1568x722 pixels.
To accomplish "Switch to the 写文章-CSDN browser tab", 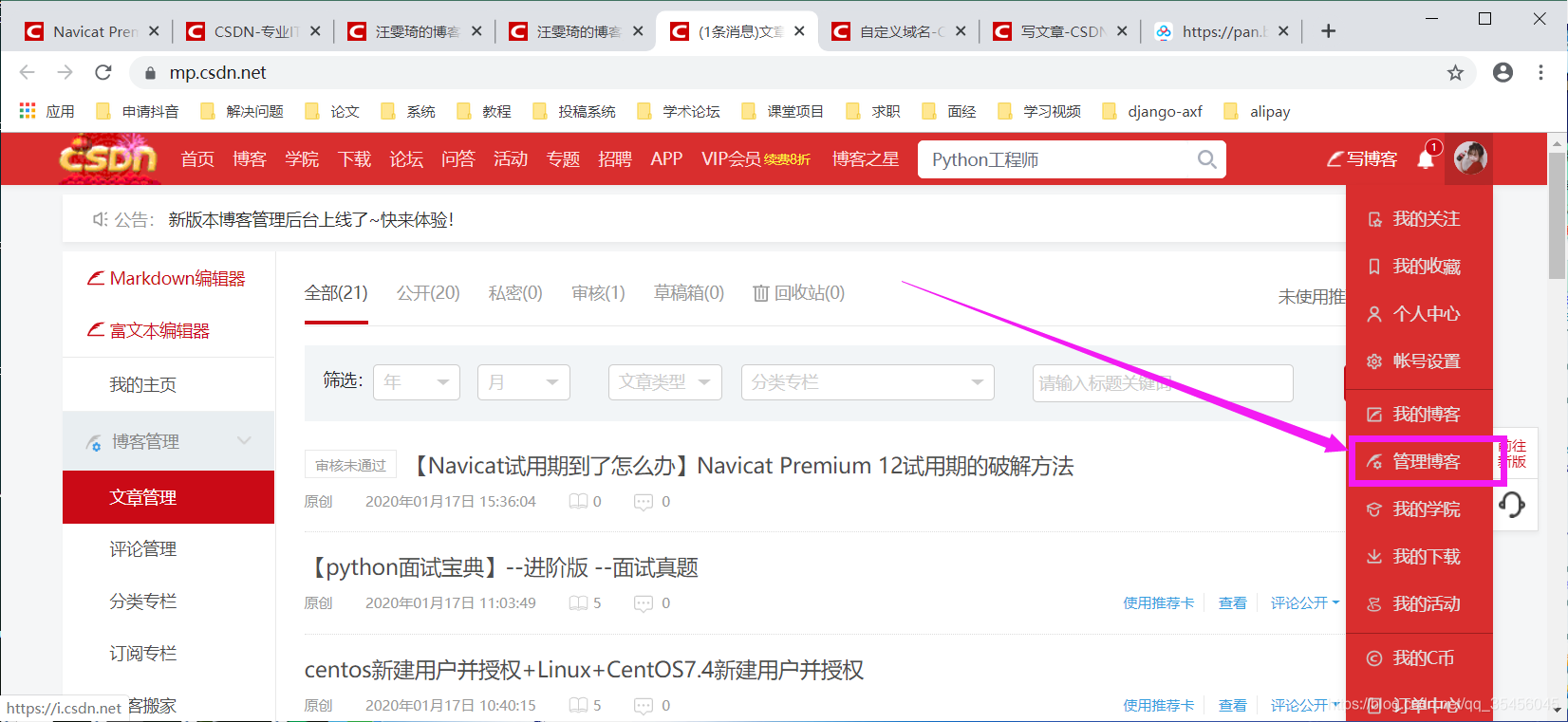I will (1059, 31).
